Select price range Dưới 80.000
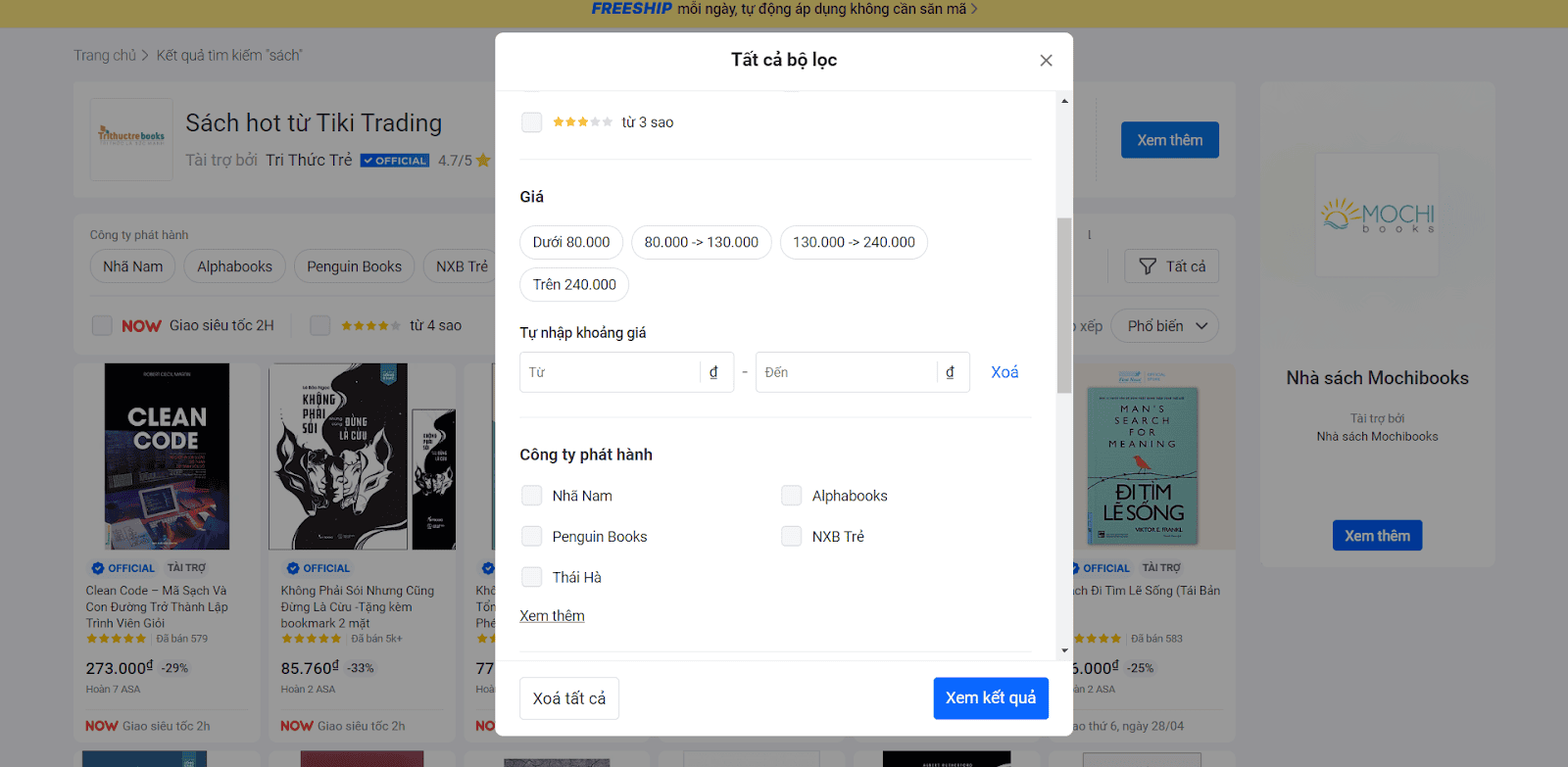Image resolution: width=1568 pixels, height=767 pixels. (571, 242)
